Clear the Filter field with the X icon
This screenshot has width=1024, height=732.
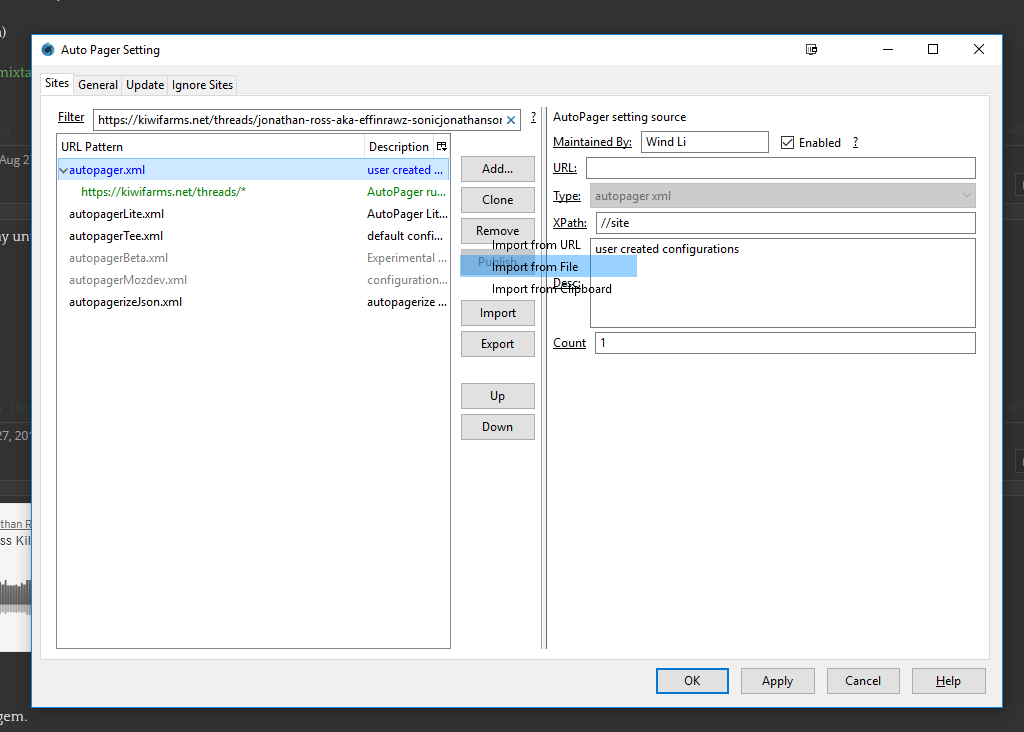point(511,120)
